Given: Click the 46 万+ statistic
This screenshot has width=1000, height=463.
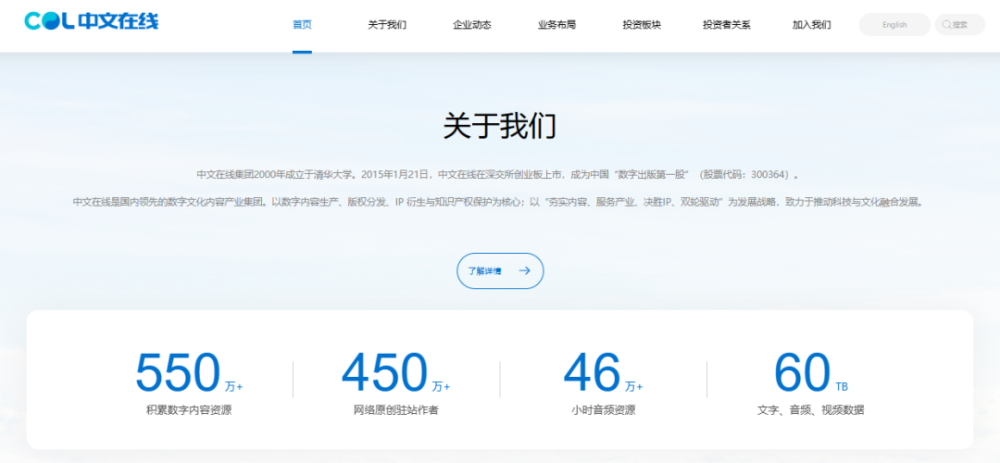Looking at the screenshot, I should 603,373.
